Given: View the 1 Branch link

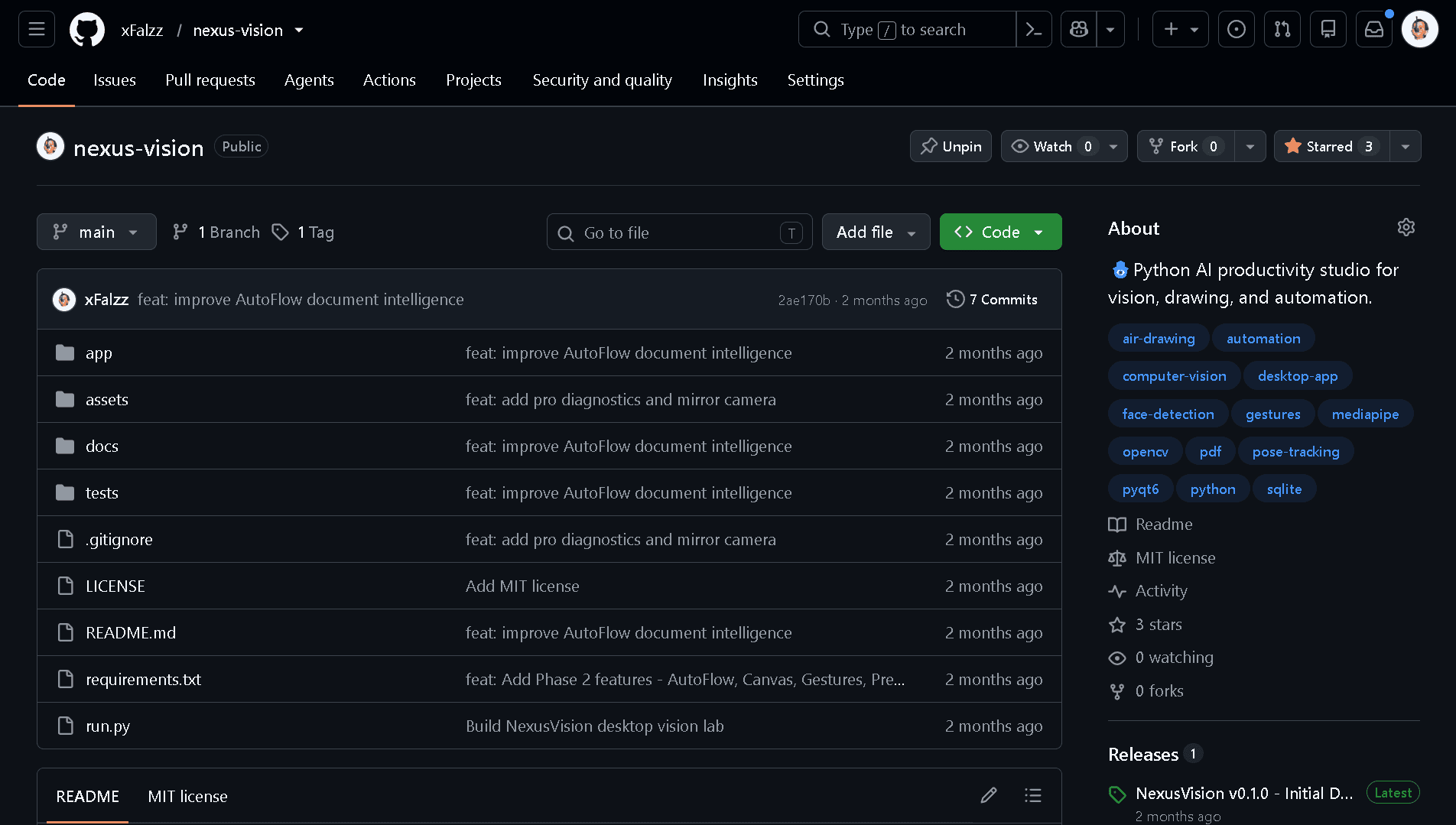Looking at the screenshot, I should (x=216, y=232).
